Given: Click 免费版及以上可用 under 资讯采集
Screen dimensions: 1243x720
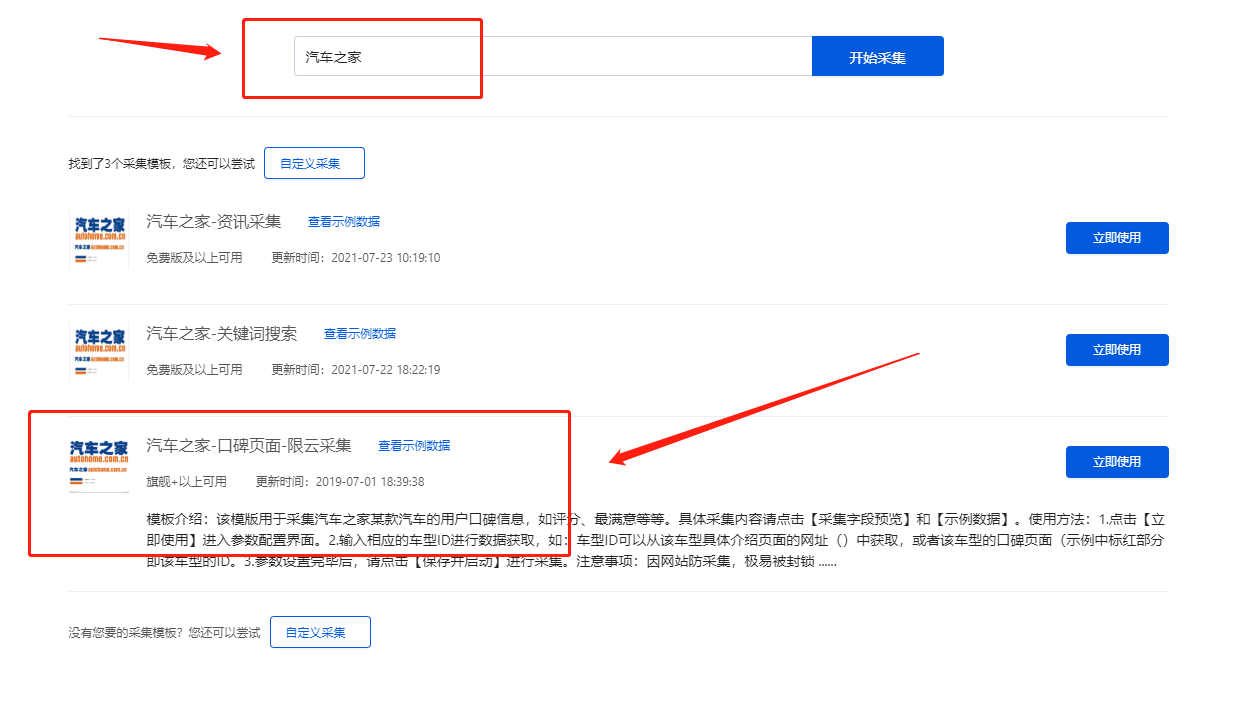Looking at the screenshot, I should tap(194, 258).
